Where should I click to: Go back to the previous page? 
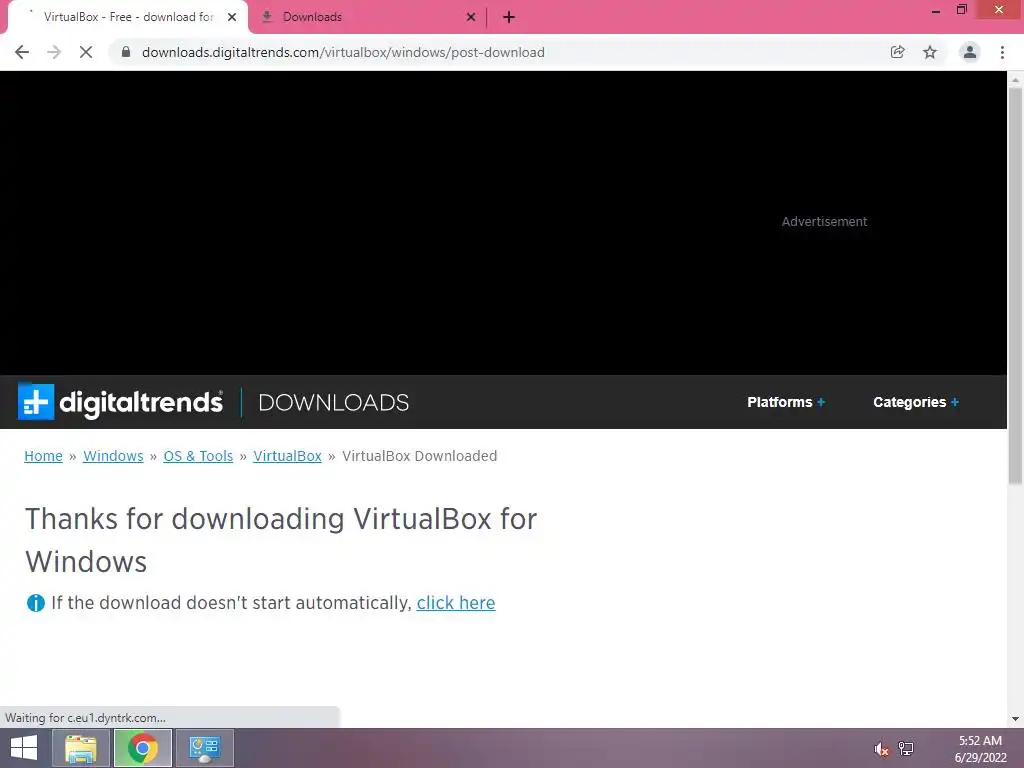pyautogui.click(x=22, y=52)
